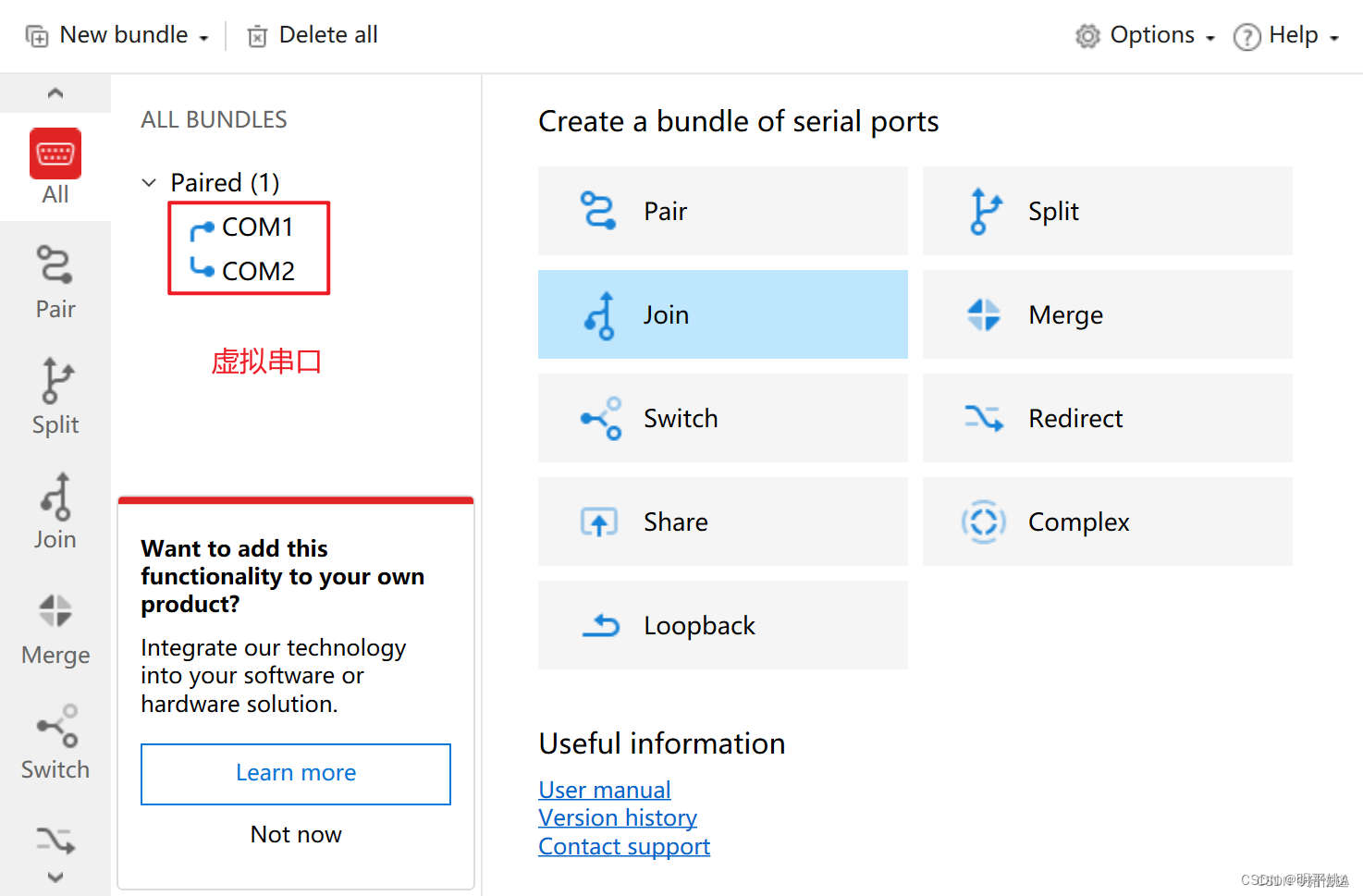1363x896 pixels.
Task: Open the Contact support link
Action: point(624,846)
